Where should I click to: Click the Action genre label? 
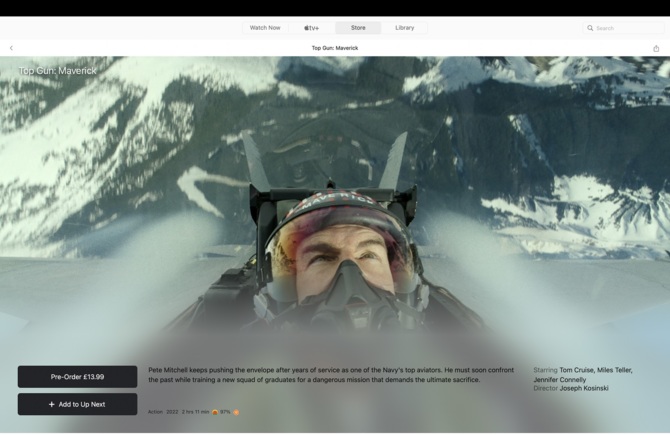coord(156,412)
